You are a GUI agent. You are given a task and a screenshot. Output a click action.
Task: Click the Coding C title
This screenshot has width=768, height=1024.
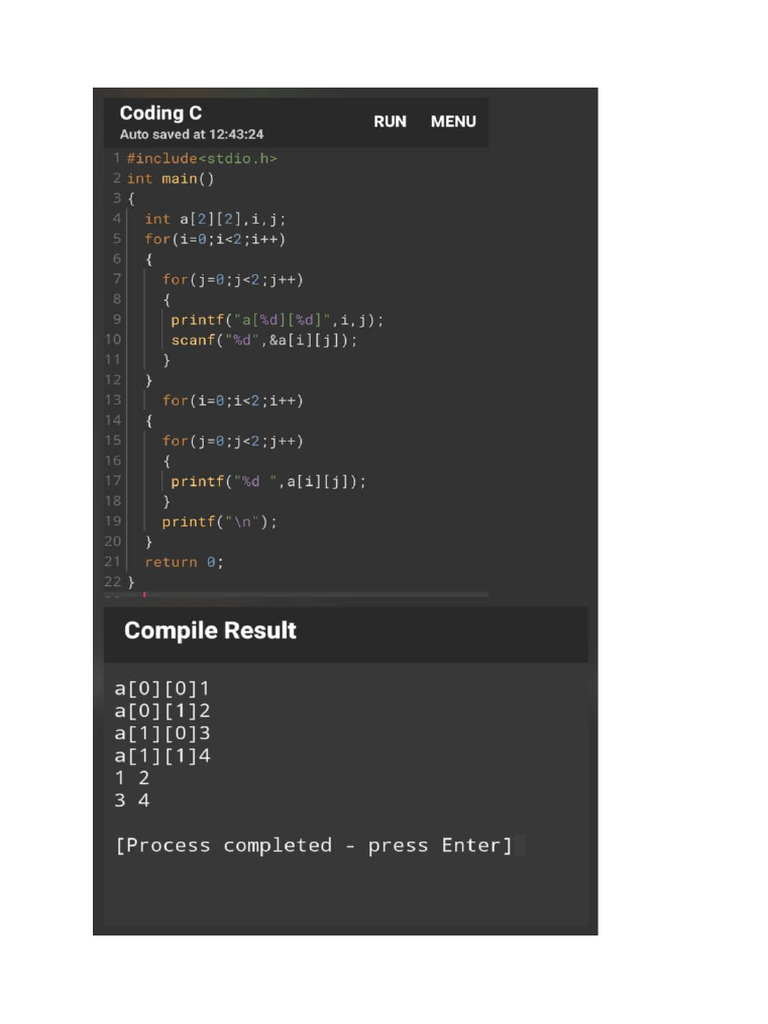[x=160, y=113]
